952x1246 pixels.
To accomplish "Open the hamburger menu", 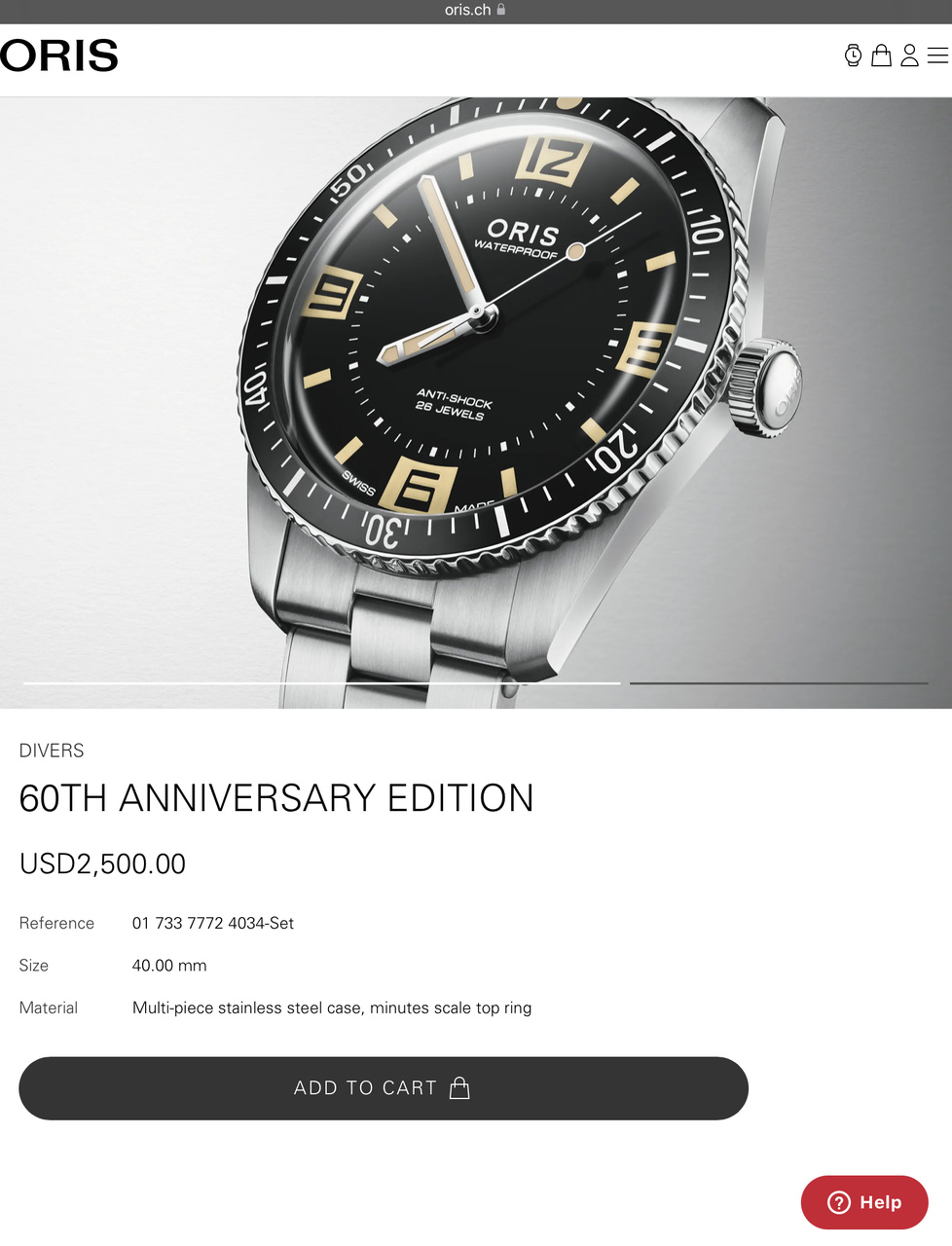I will [x=937, y=55].
